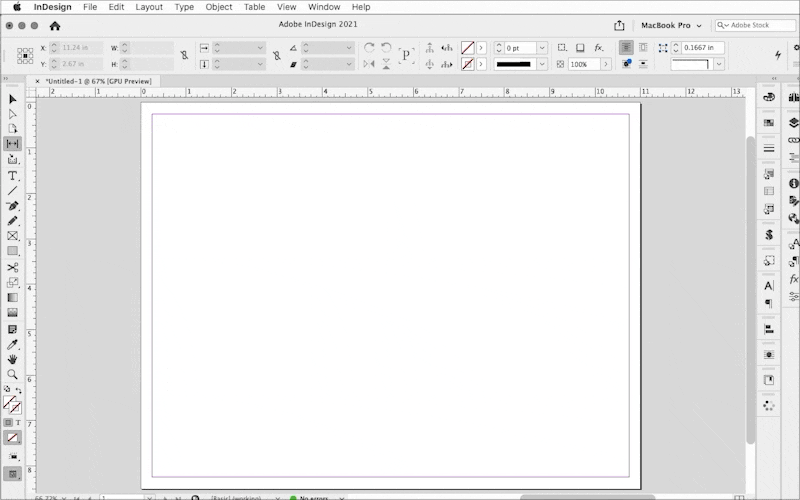Open the Window menu
The width and height of the screenshot is (800, 500).
pos(324,7)
